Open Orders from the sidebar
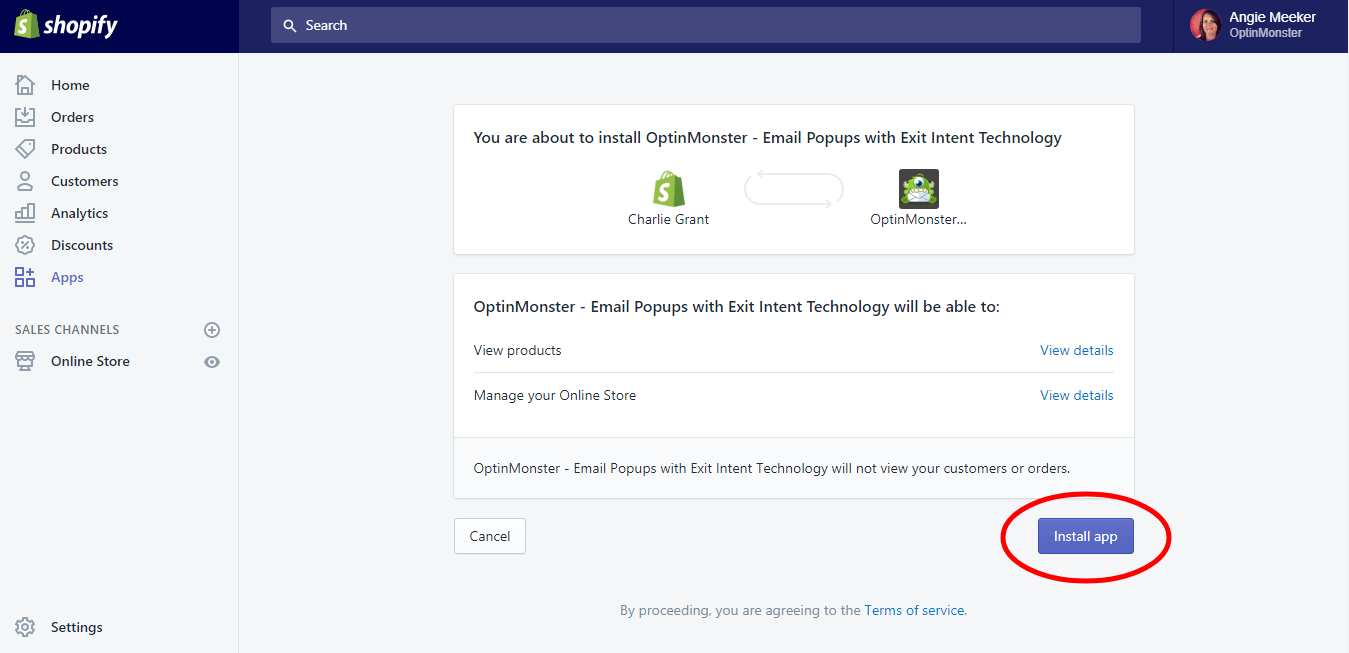The image size is (1349, 653). point(72,117)
